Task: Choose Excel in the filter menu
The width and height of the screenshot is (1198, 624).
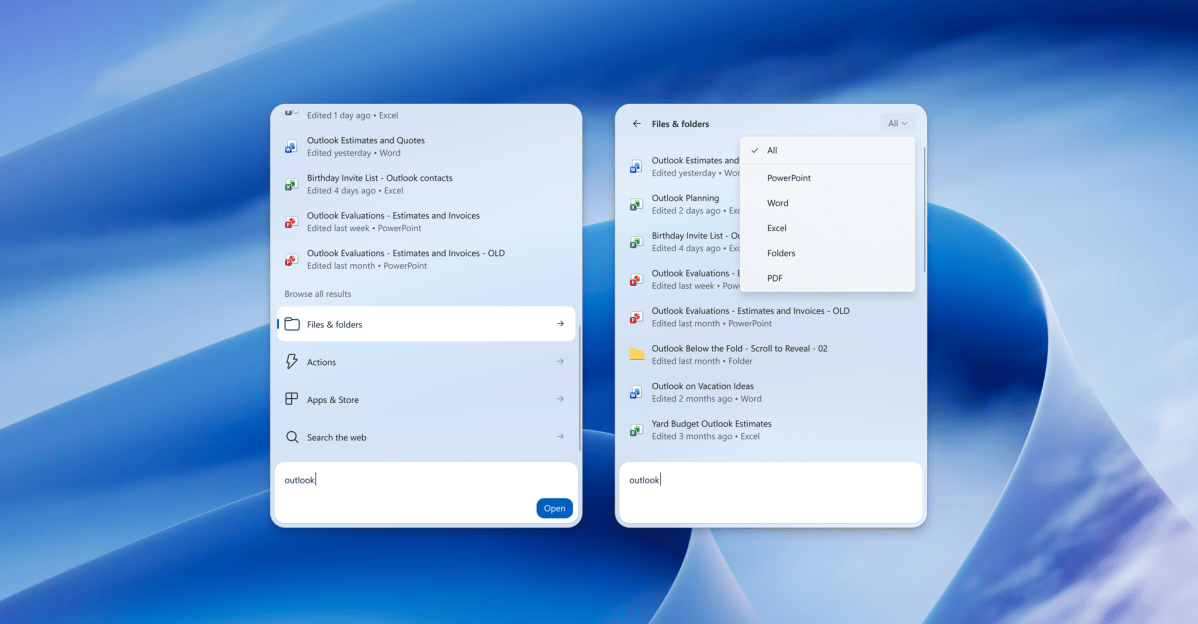Action: tap(827, 228)
